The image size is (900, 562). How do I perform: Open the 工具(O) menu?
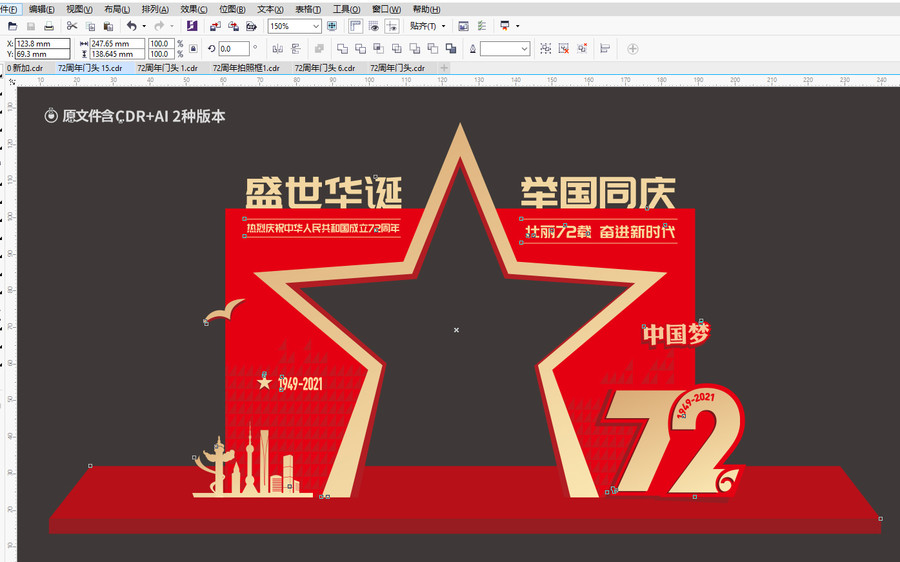(347, 9)
